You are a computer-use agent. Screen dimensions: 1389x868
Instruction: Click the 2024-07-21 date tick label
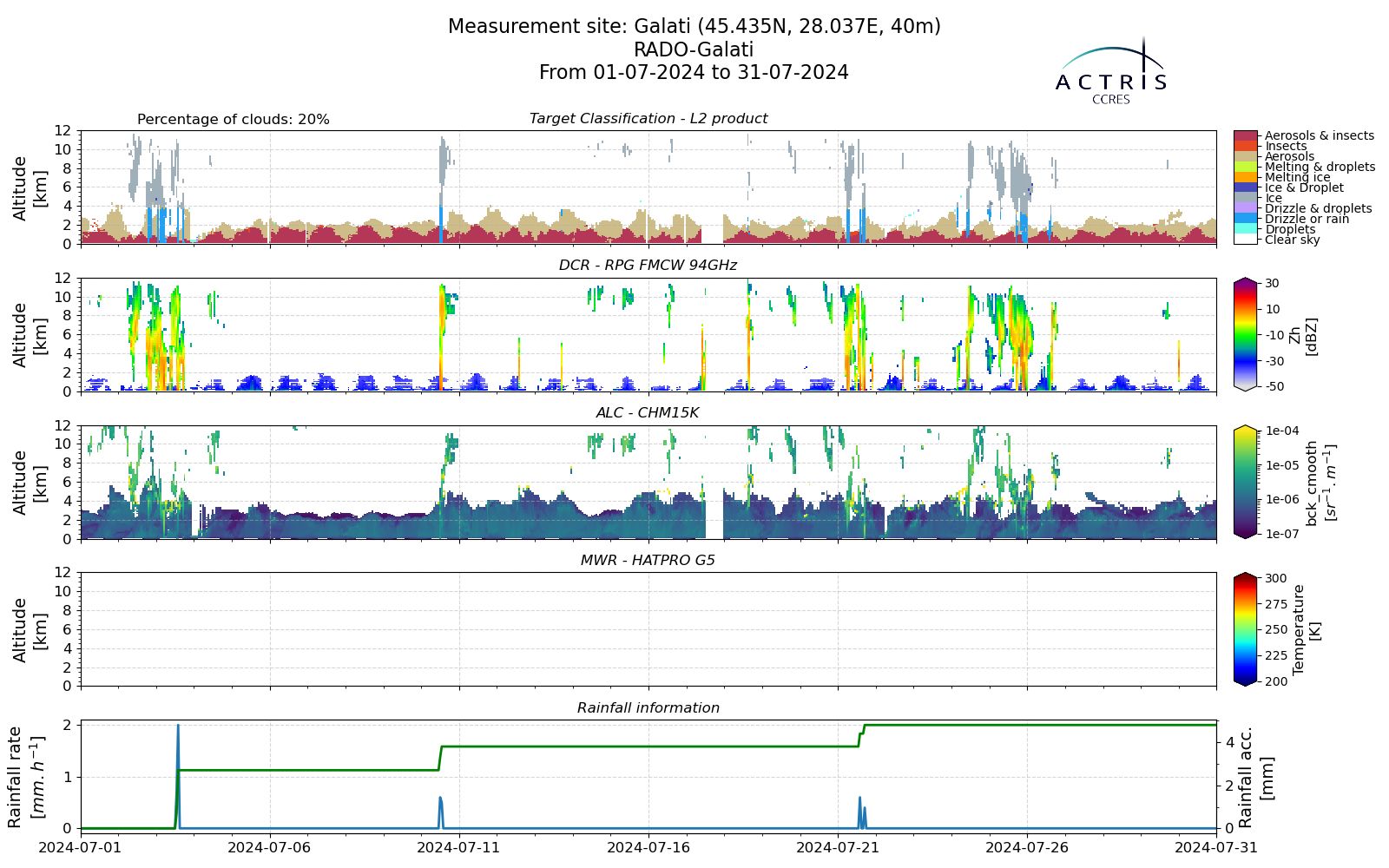tap(838, 847)
